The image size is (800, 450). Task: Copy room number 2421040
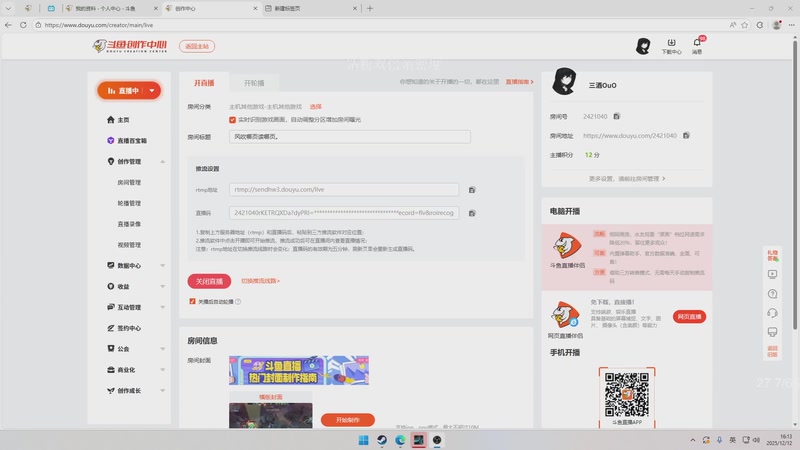tap(616, 116)
